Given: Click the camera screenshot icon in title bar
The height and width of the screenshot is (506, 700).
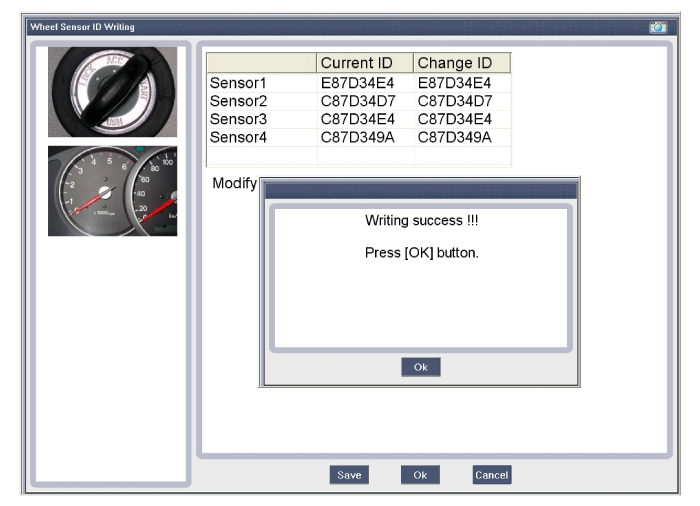Looking at the screenshot, I should click(x=657, y=26).
